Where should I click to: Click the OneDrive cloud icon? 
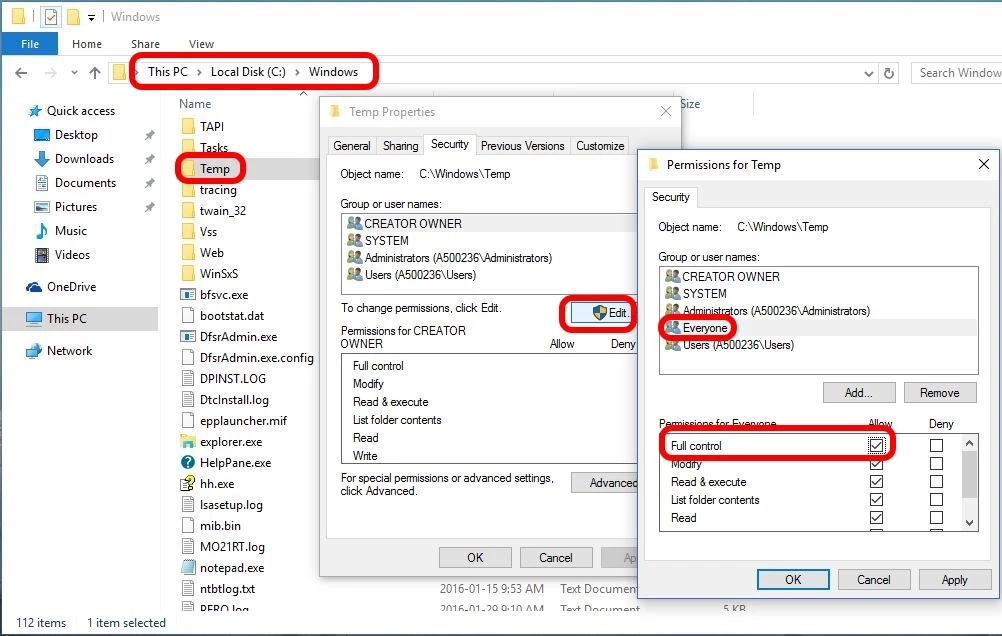tap(34, 287)
